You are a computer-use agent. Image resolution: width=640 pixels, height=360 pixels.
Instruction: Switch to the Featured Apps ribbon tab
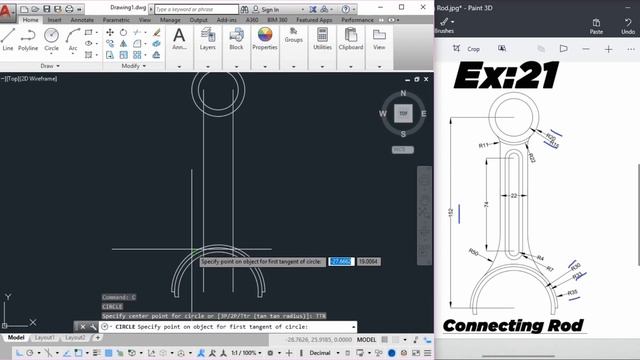(x=314, y=20)
